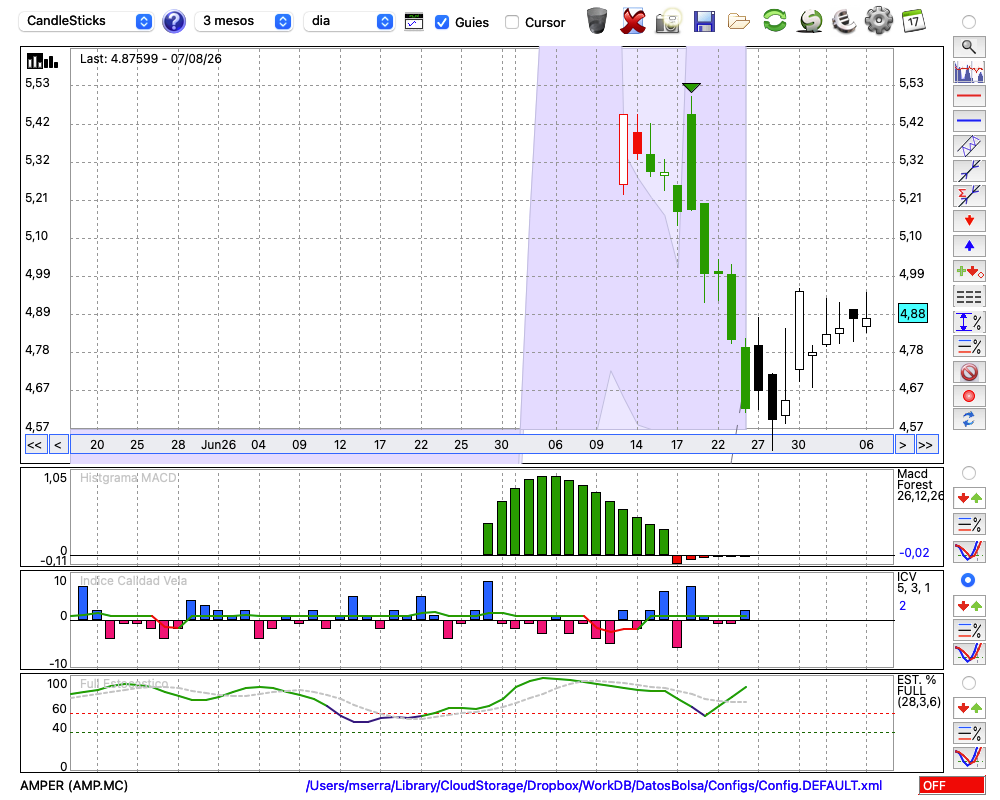Select the radio button beside the MACD panel

tap(968, 473)
